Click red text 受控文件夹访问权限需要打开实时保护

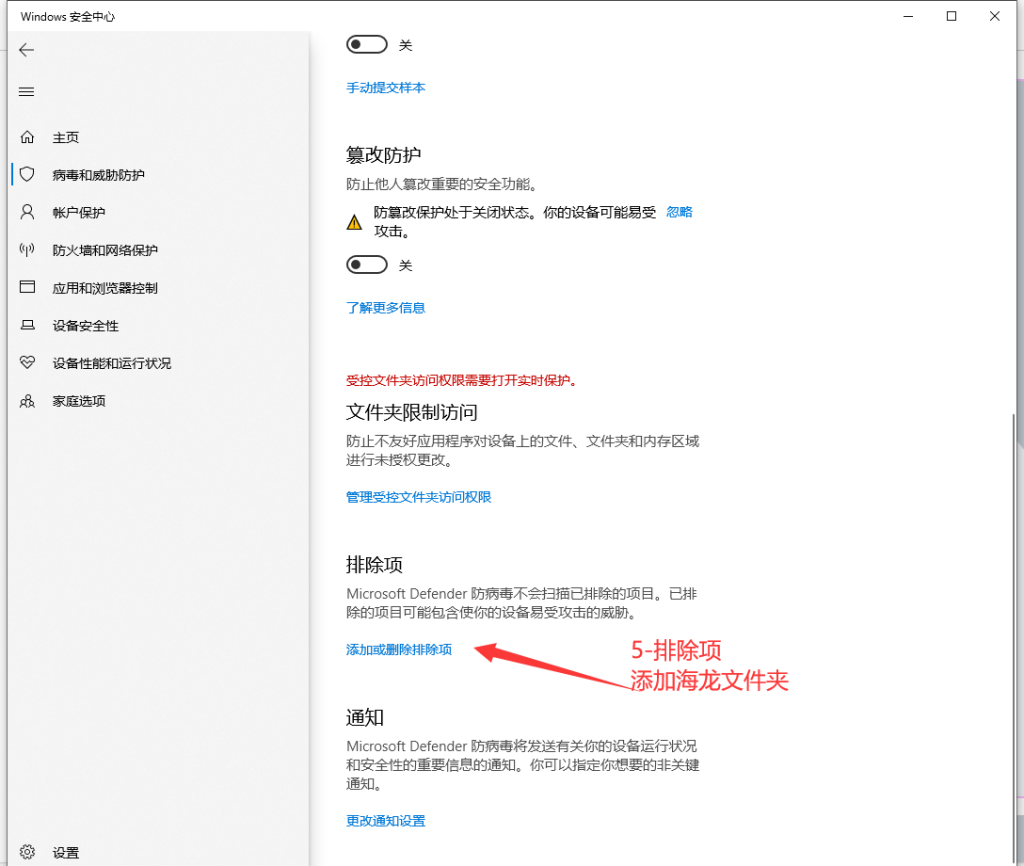pos(462,380)
